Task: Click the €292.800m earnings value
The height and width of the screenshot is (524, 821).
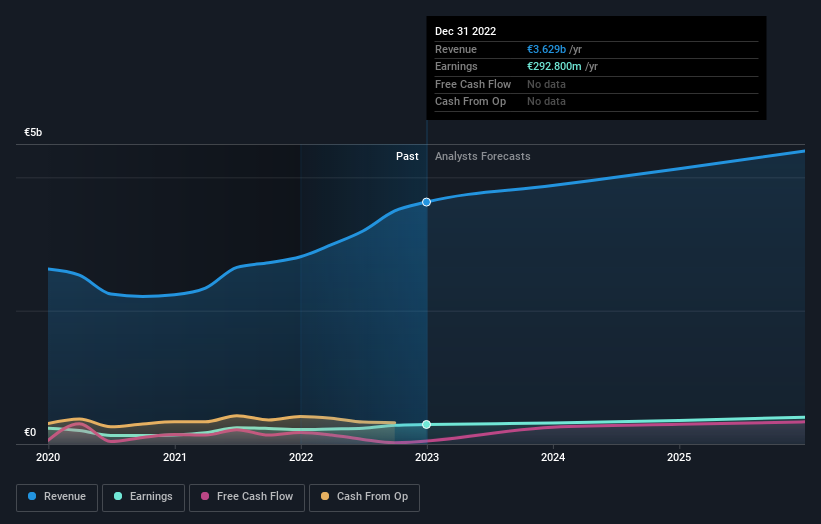Action: (554, 66)
